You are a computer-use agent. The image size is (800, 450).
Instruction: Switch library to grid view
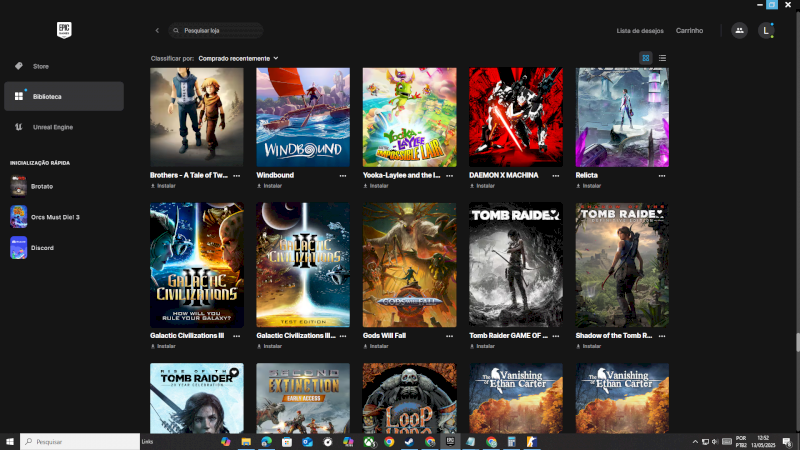pos(646,58)
